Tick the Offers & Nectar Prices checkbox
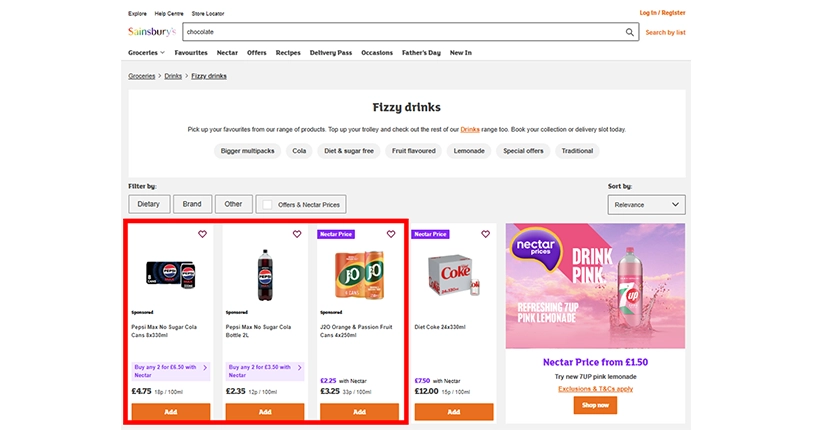The width and height of the screenshot is (816, 430). pos(267,204)
